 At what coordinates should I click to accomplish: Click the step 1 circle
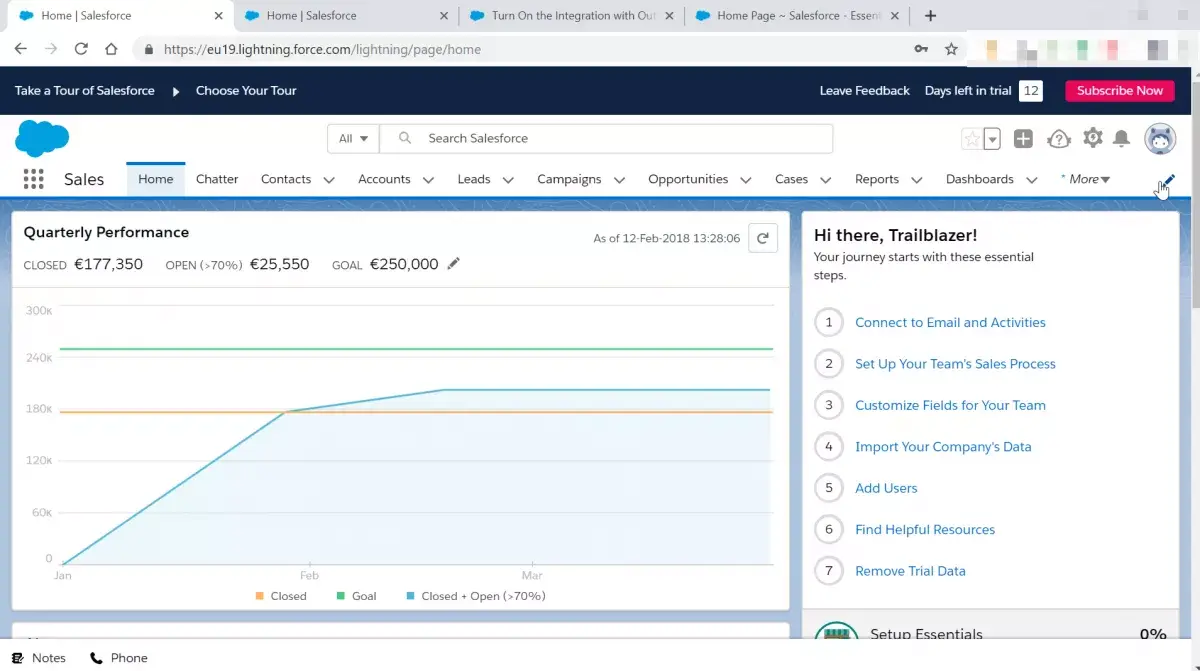[829, 322]
